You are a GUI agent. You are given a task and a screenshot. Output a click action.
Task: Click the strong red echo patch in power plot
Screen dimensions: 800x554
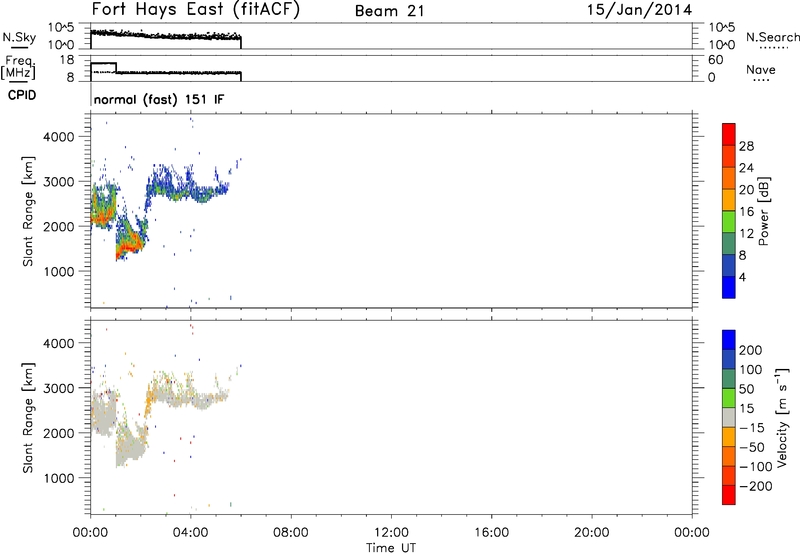(128, 247)
